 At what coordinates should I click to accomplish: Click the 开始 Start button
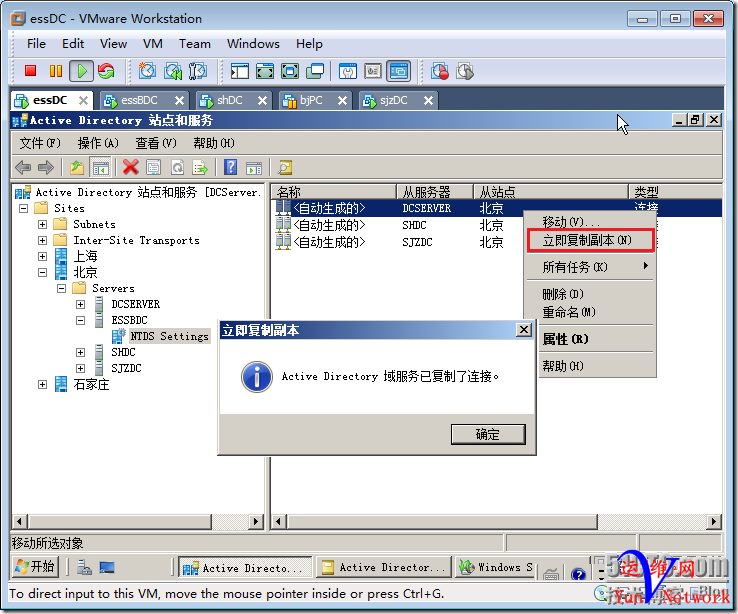[34, 566]
